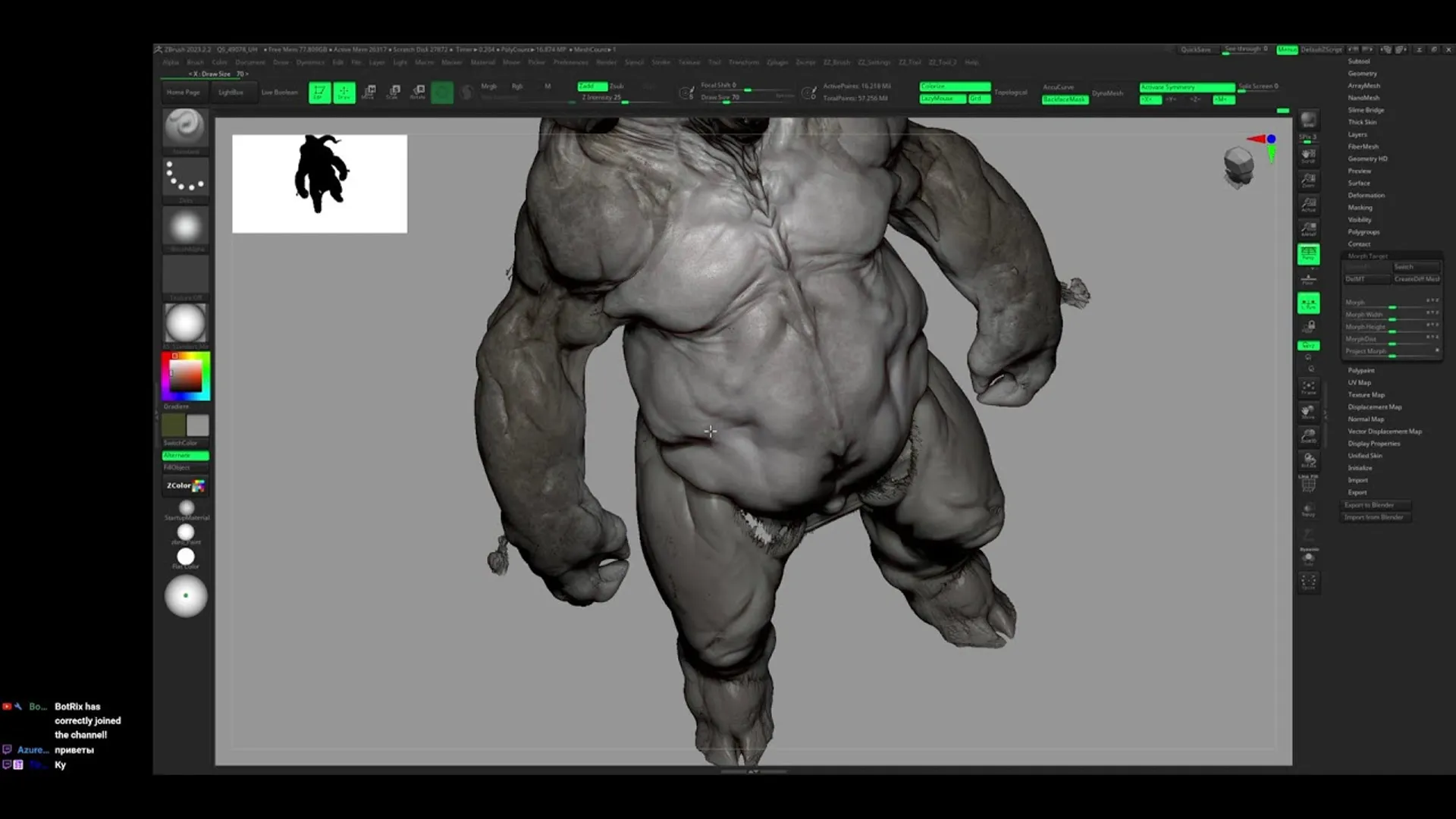
Task: Expand the Displacement Map section
Action: [x=1374, y=406]
